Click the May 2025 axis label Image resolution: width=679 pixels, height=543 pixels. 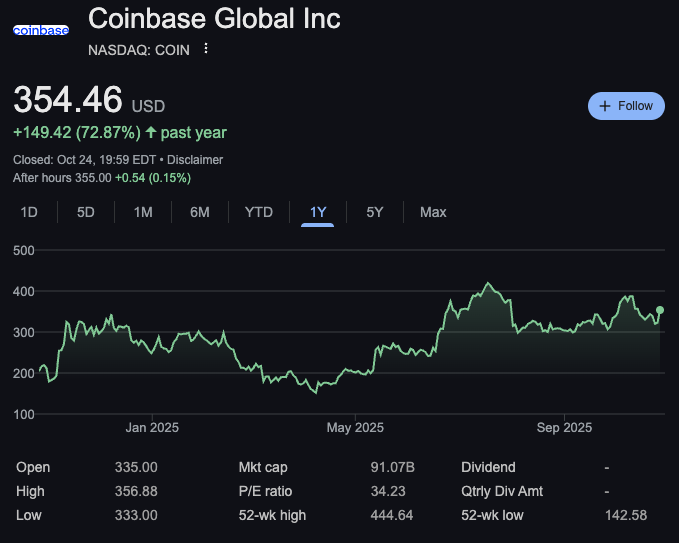point(355,428)
